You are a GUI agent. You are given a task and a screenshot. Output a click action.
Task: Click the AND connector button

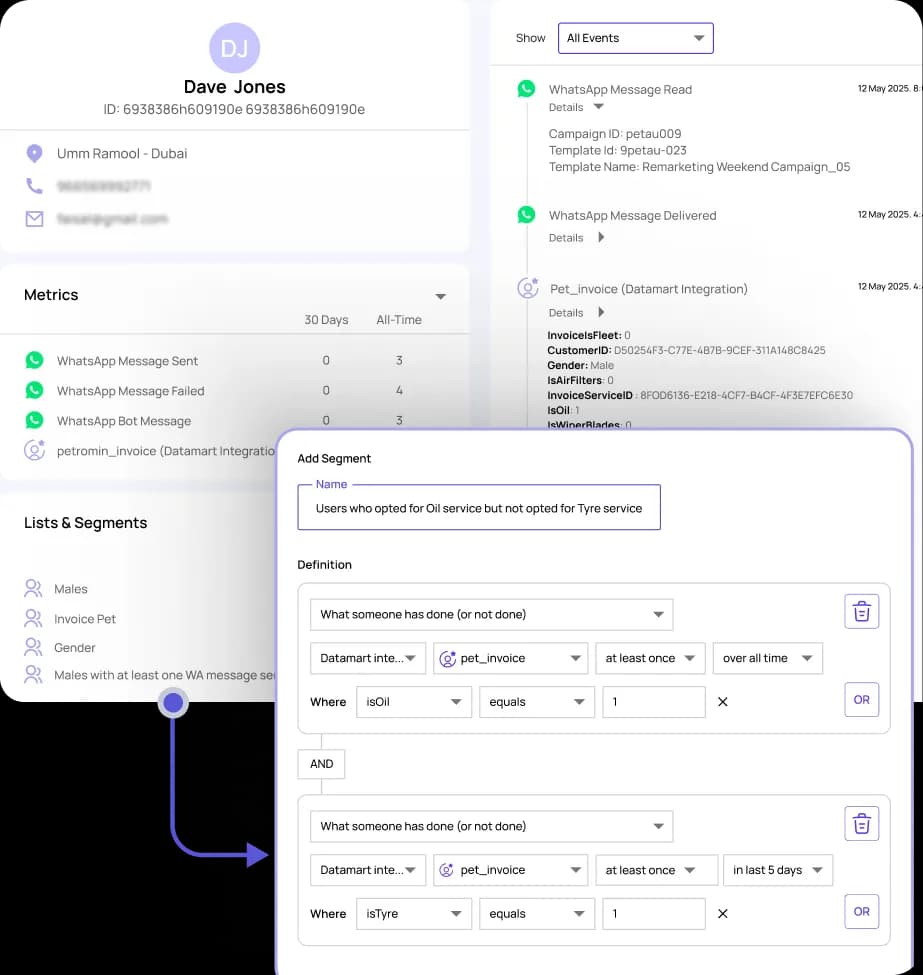coord(321,764)
